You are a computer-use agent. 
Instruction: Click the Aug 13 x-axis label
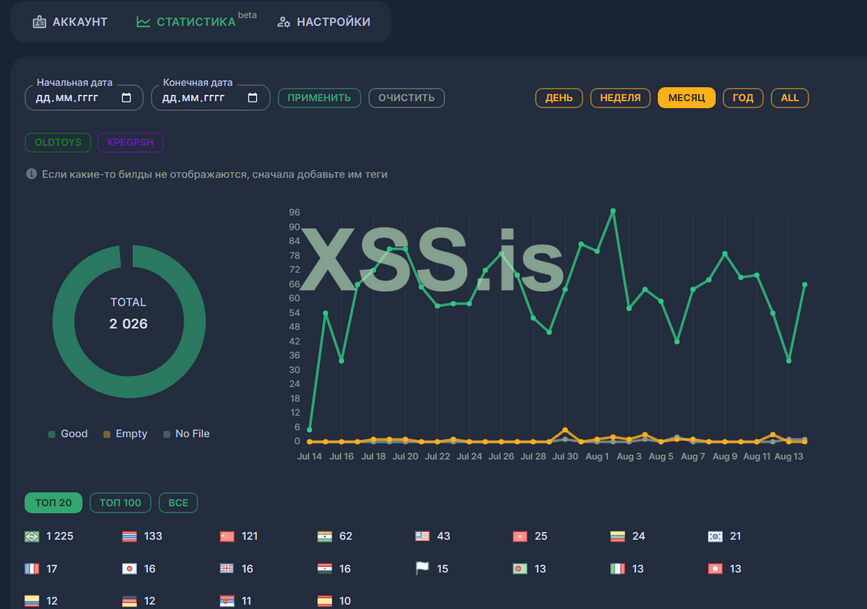pyautogui.click(x=789, y=456)
